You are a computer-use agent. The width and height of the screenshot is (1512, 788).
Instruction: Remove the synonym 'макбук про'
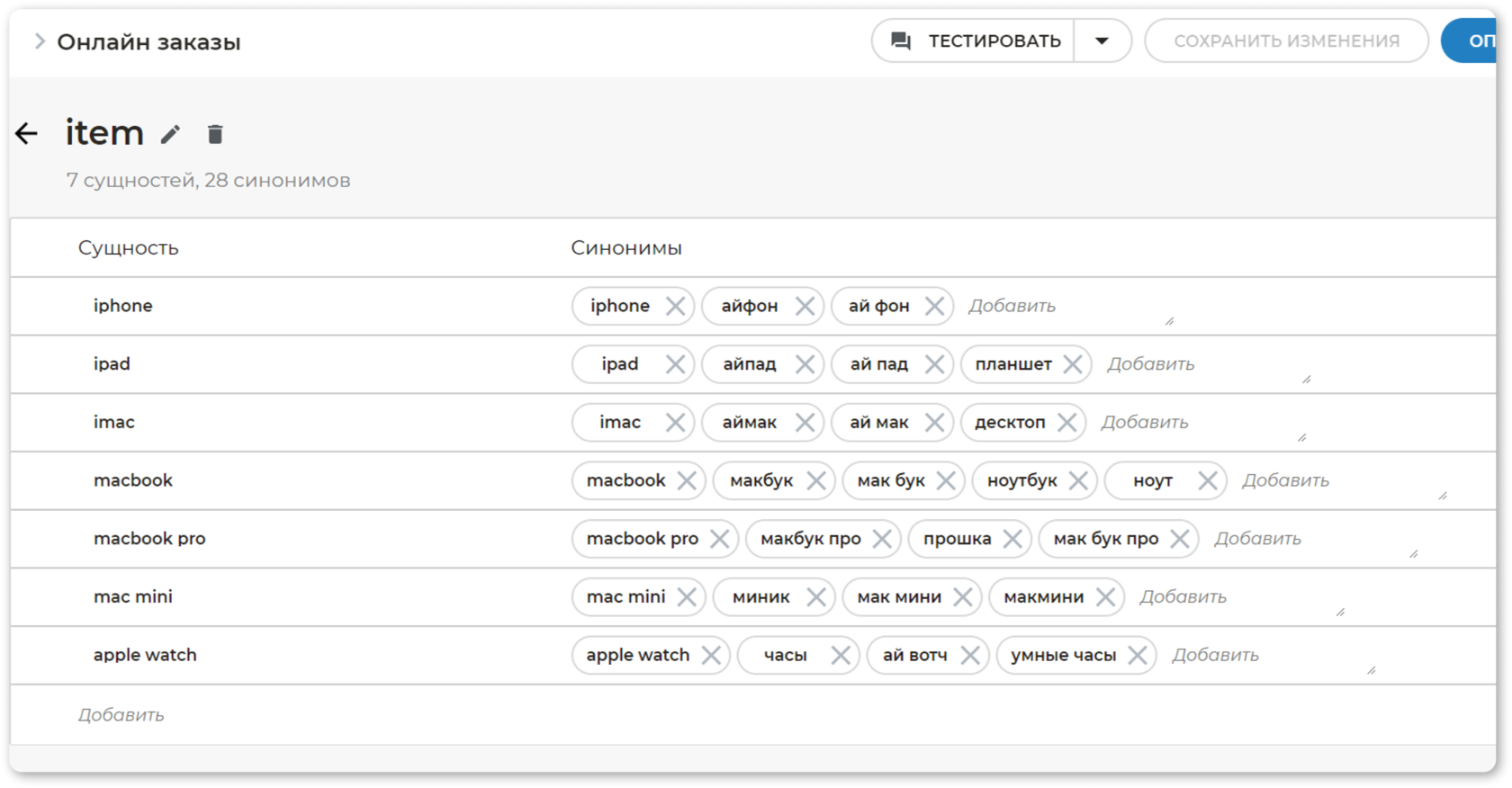point(882,539)
